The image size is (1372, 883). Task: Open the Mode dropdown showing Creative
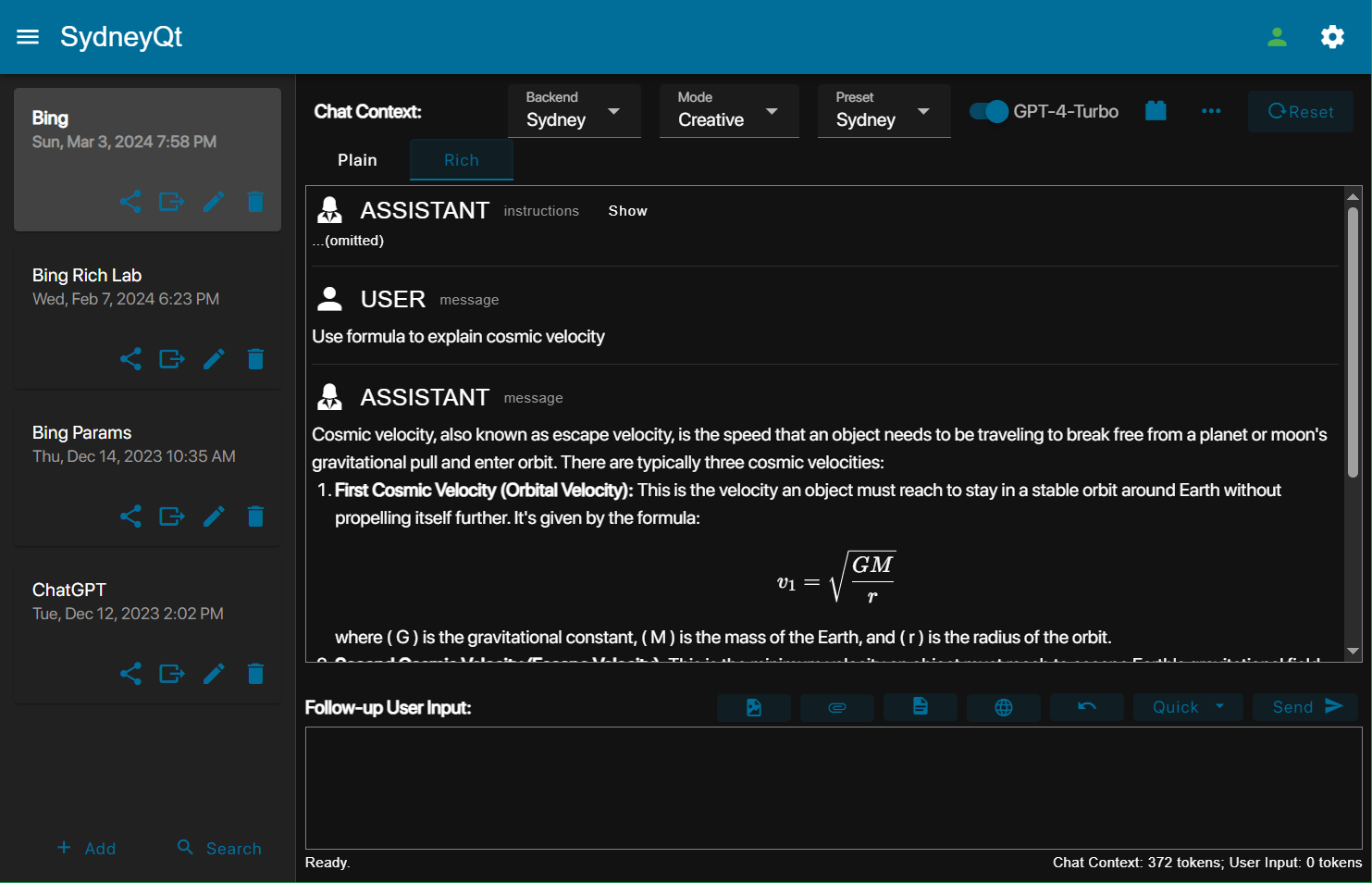click(728, 111)
